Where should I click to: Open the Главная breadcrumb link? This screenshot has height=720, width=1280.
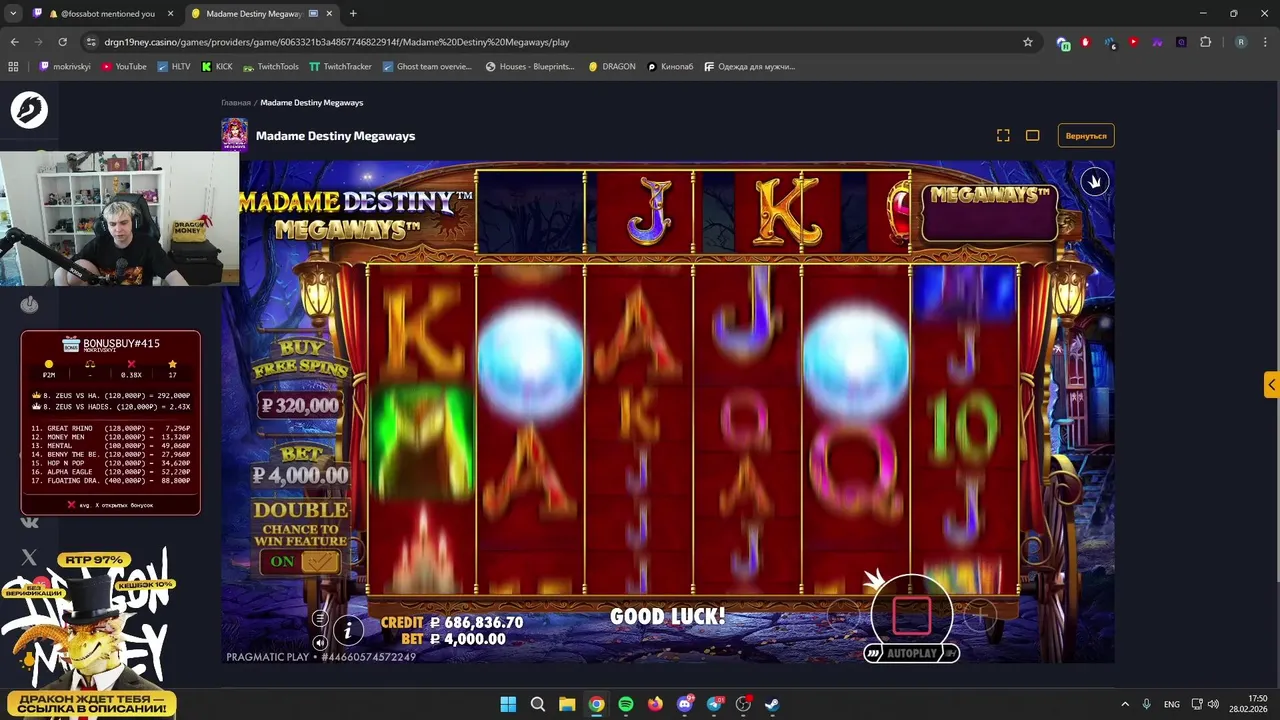(236, 103)
